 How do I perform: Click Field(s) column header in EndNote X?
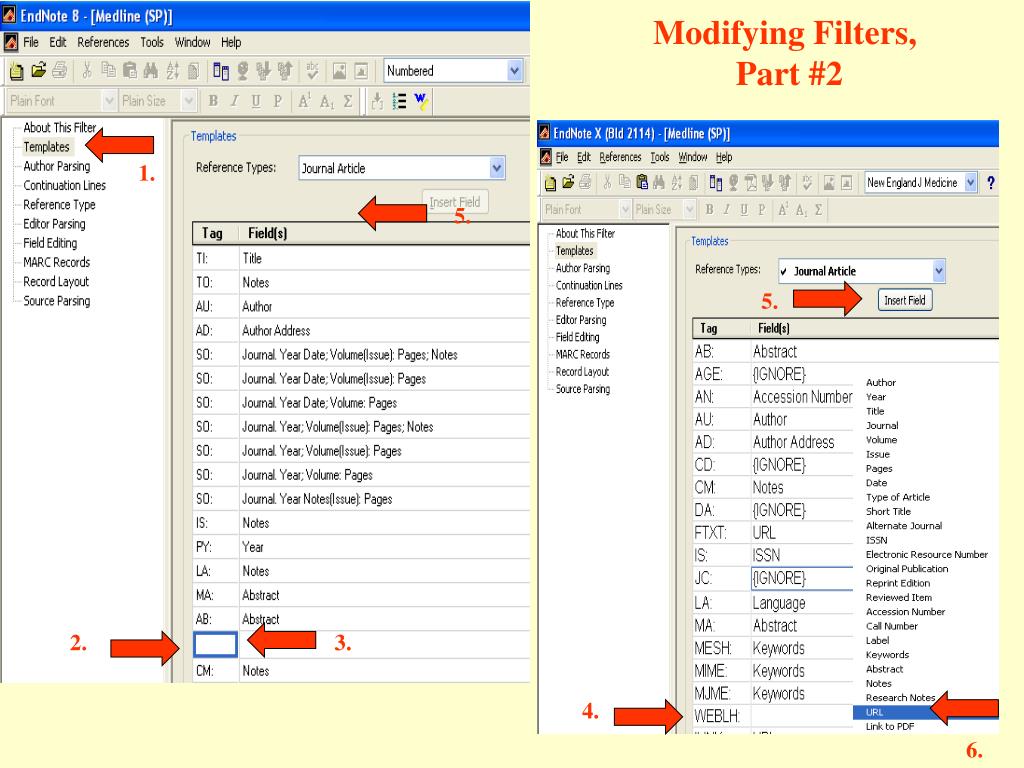pyautogui.click(x=774, y=328)
